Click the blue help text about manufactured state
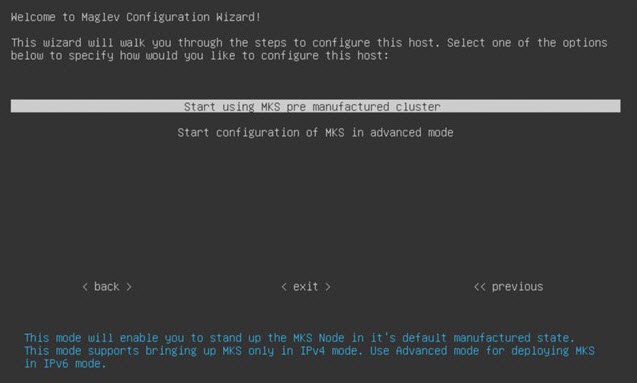This screenshot has height=383, width=637. pos(299,338)
